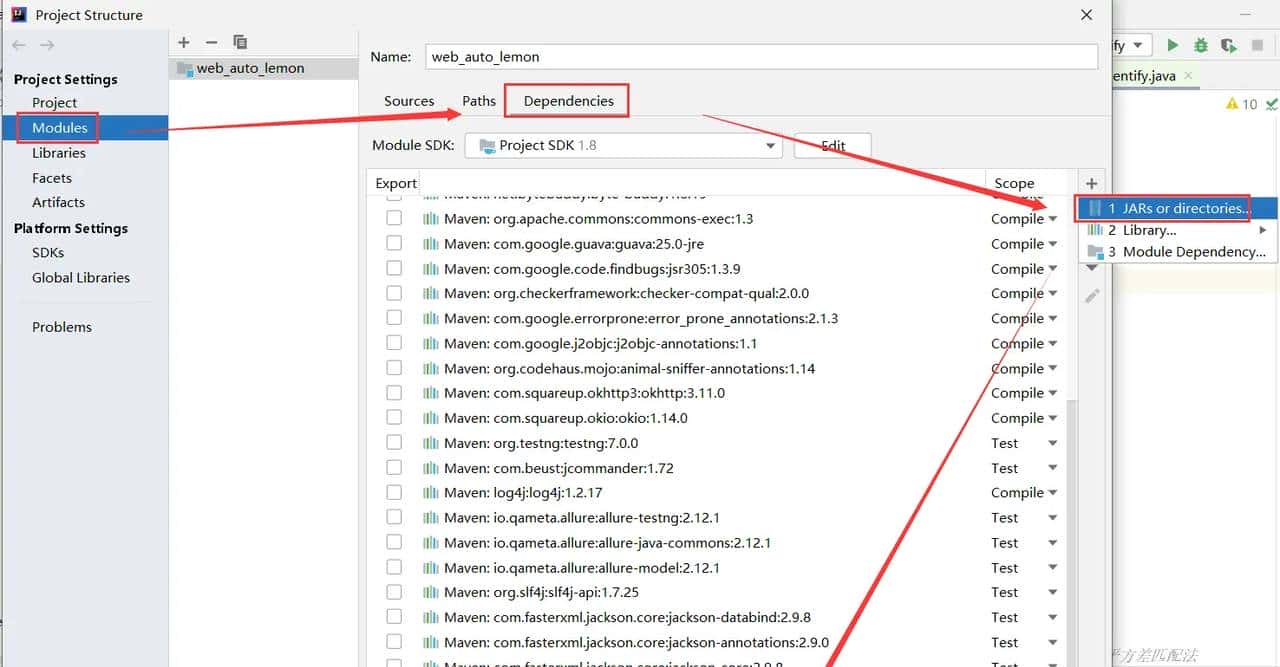Open the Module SDK dropdown

tap(770, 145)
